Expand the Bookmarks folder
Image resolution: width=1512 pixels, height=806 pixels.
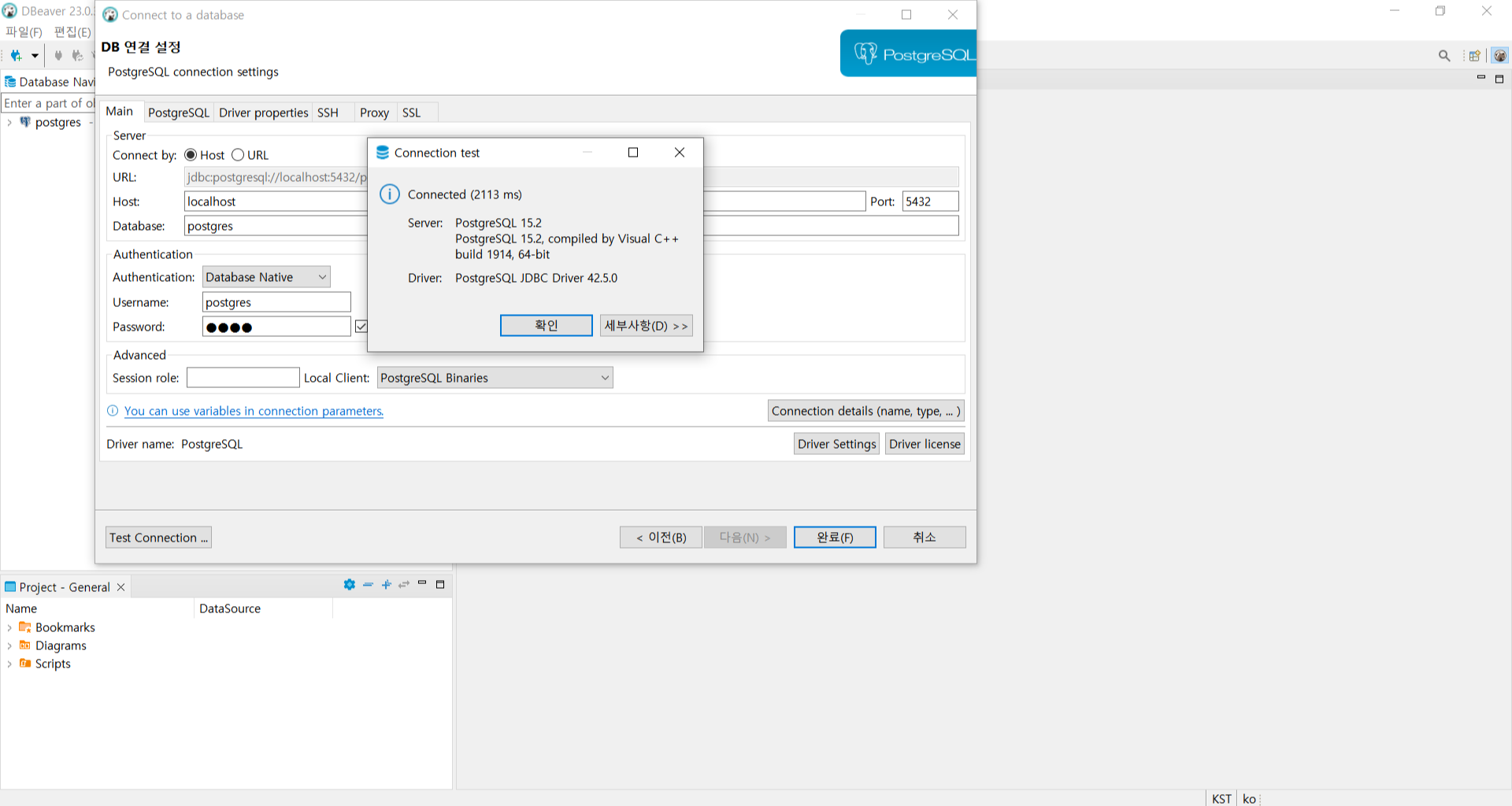click(9, 627)
